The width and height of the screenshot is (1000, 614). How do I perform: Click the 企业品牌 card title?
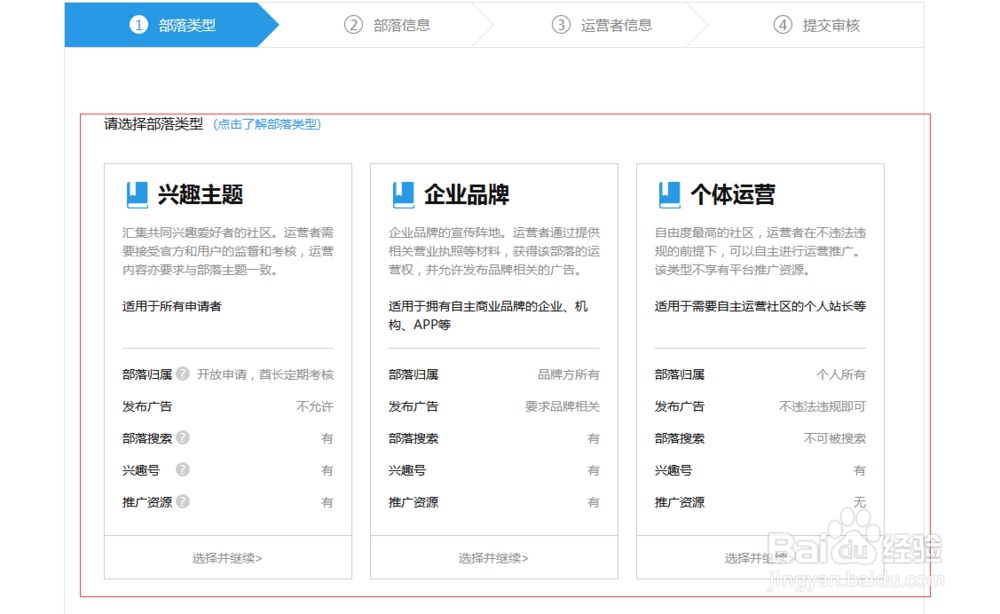point(466,194)
